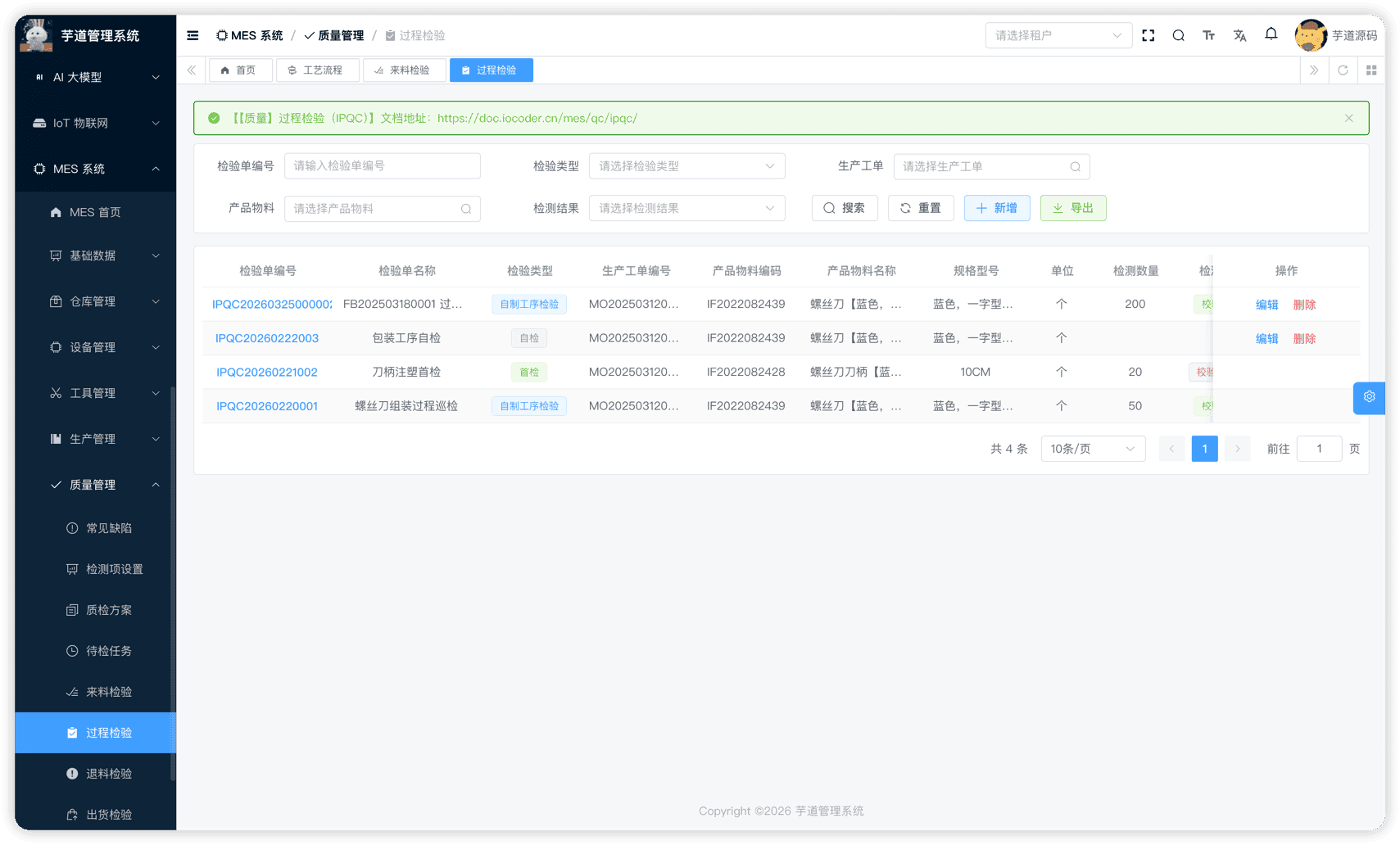Viewport: 1400px width, 845px height.
Task: Refresh the page using the refresh icon
Action: [1343, 70]
